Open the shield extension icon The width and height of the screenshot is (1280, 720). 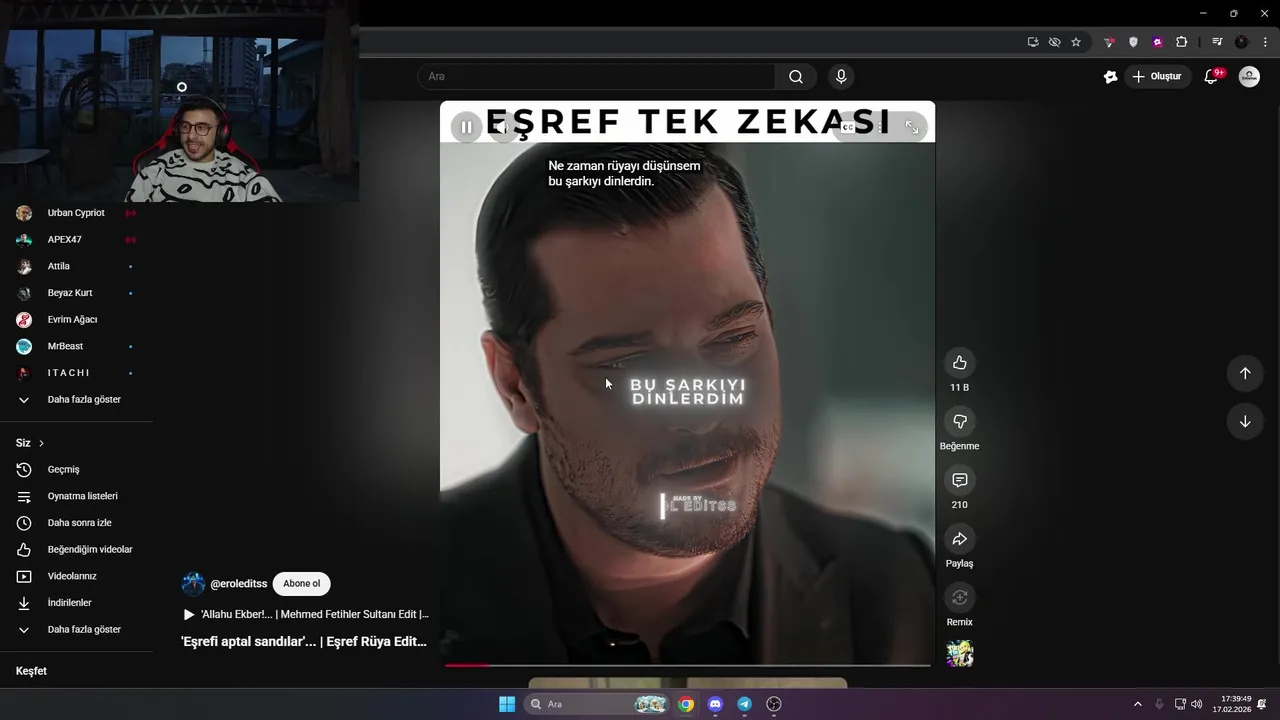tap(1133, 42)
